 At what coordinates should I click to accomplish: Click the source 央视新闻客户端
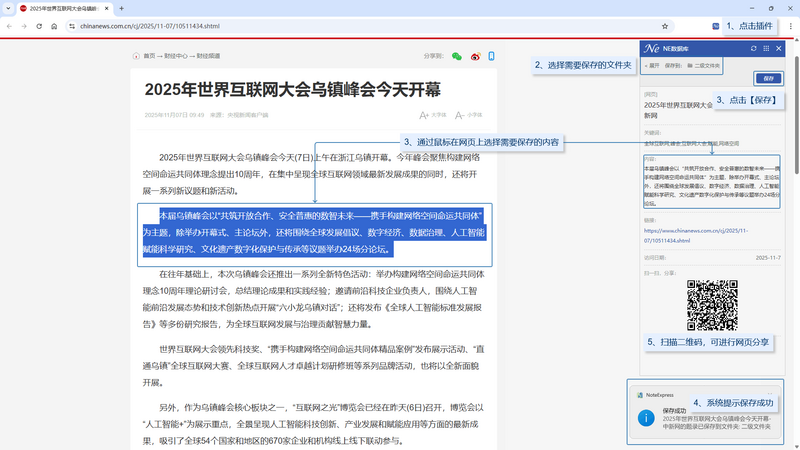[247, 115]
